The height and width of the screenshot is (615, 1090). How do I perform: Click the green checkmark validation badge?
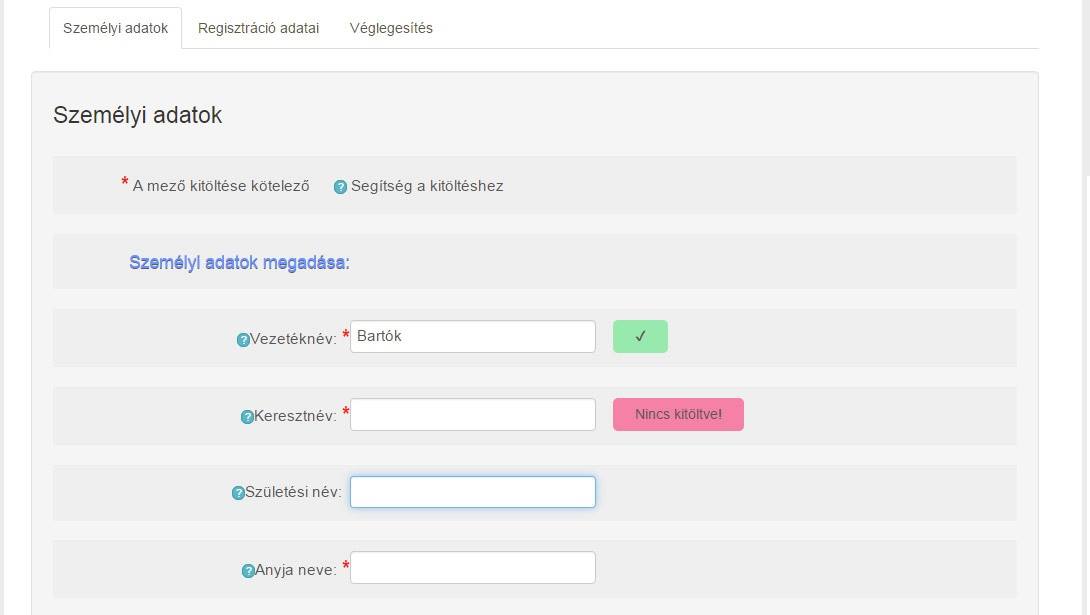coord(640,337)
